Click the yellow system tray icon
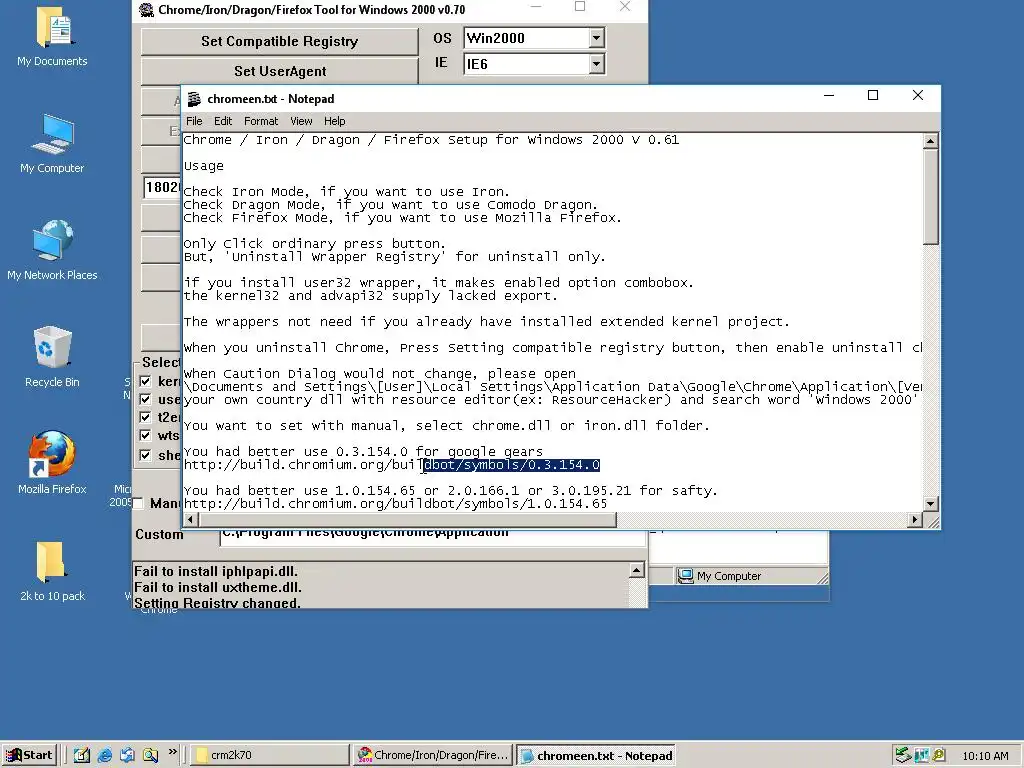This screenshot has height=768, width=1024. (938, 755)
